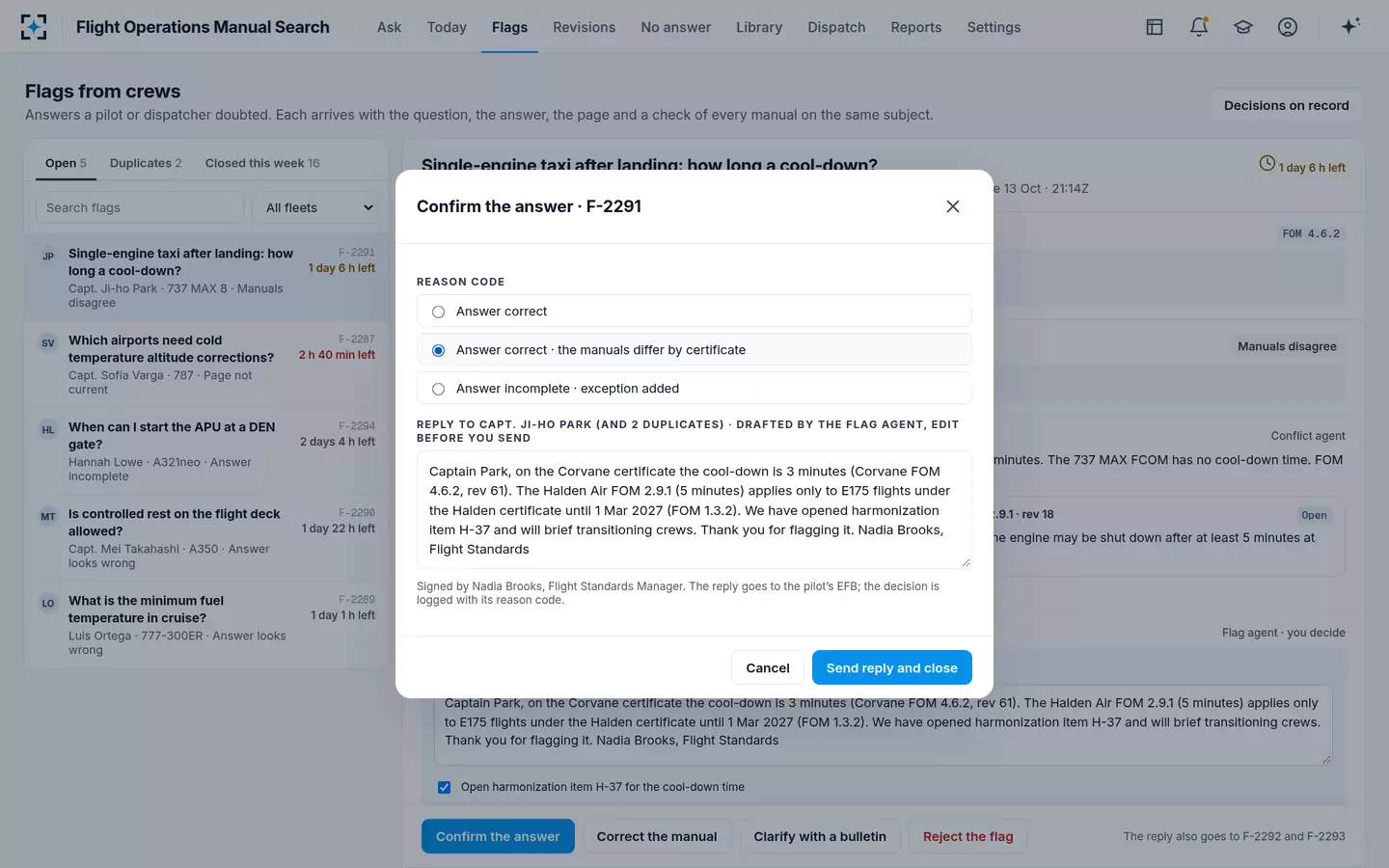Click Send reply and close
Screen dimensions: 1389x868
click(891, 667)
